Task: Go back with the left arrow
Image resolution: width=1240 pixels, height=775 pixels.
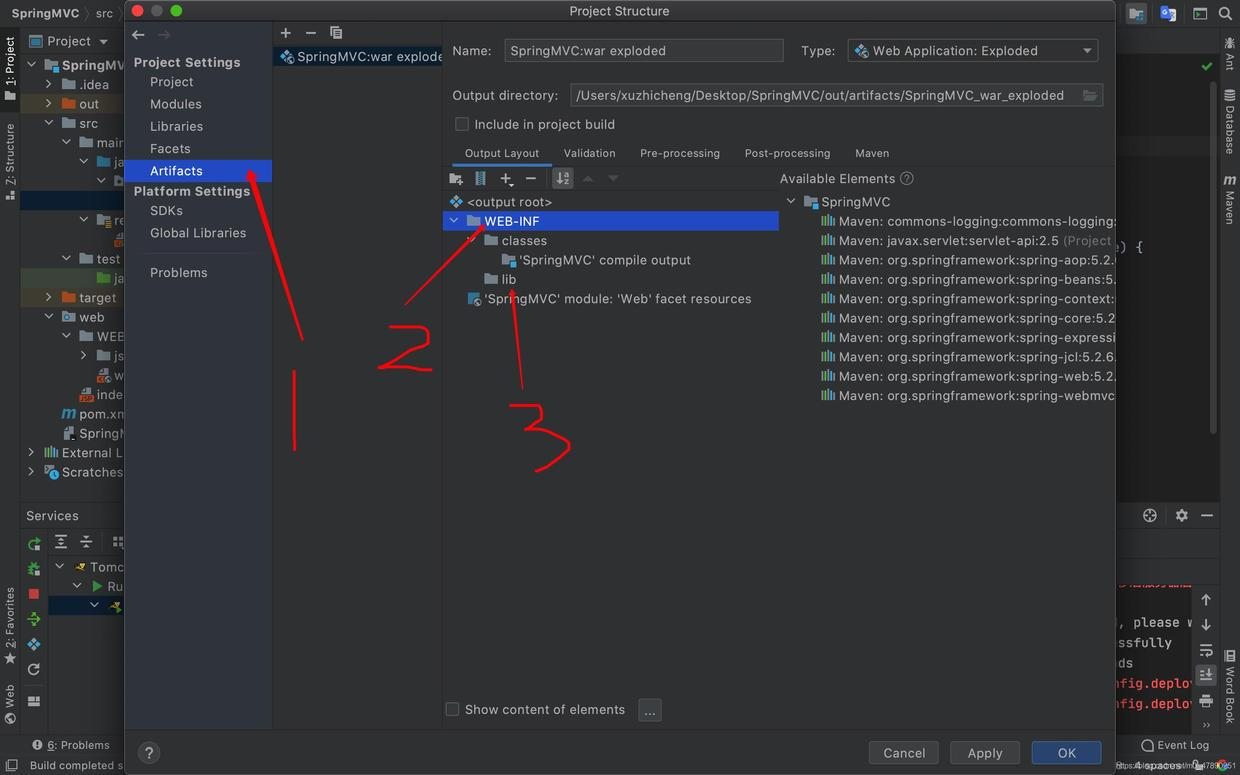Action: [139, 35]
